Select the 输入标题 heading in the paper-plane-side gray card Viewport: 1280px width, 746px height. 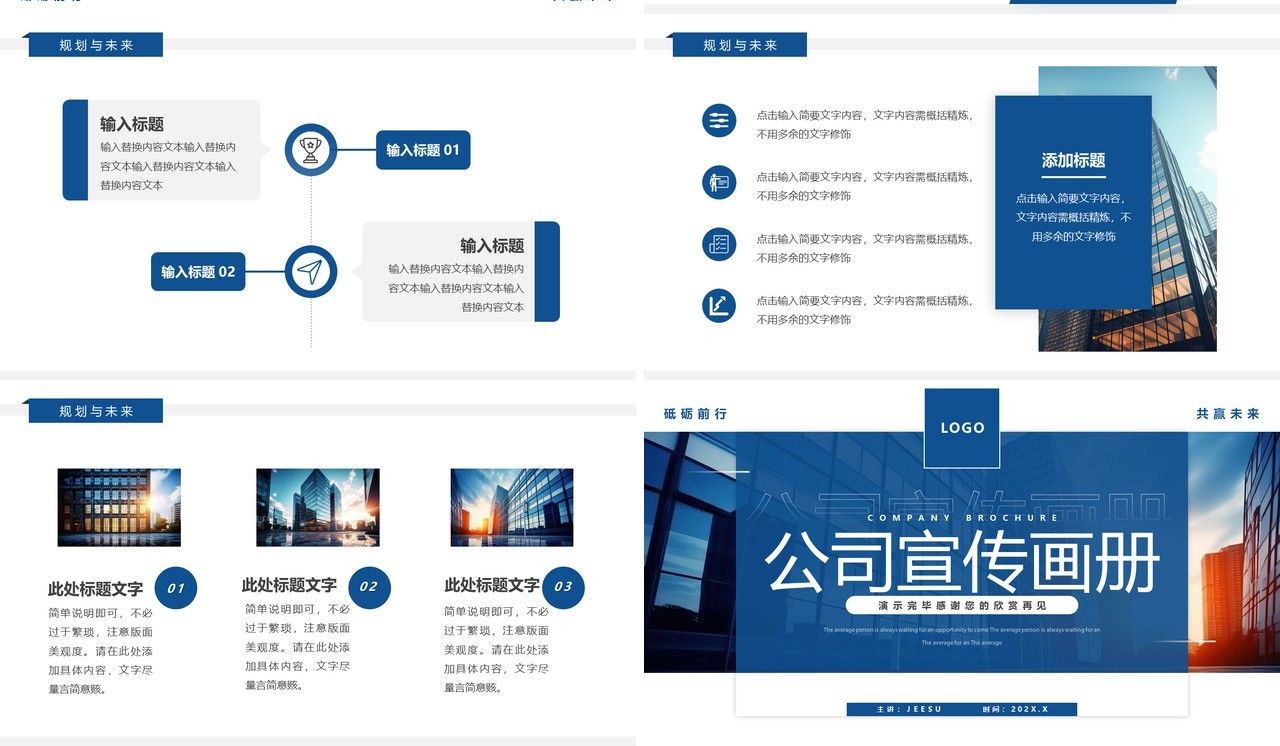click(492, 246)
